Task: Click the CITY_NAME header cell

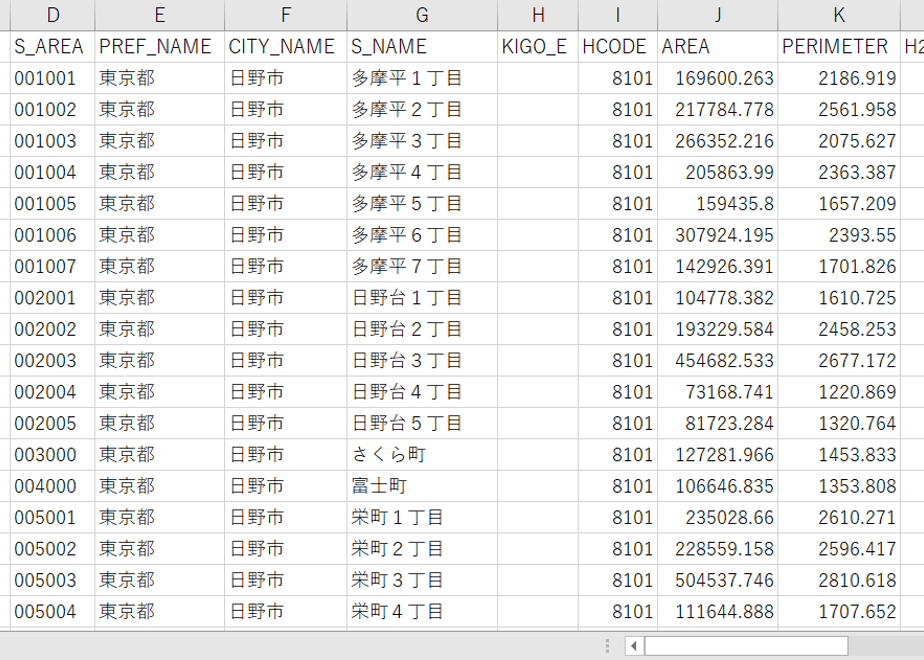Action: [x=286, y=47]
